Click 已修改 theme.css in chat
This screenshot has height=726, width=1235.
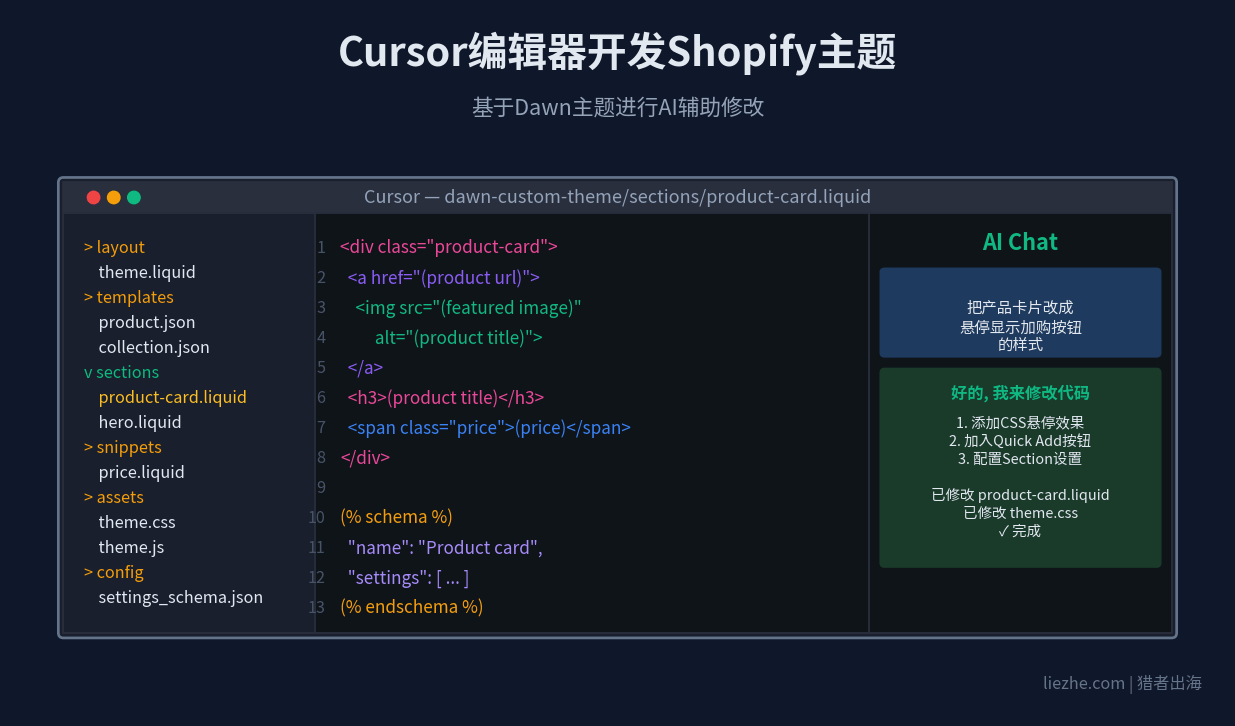[x=1020, y=513]
